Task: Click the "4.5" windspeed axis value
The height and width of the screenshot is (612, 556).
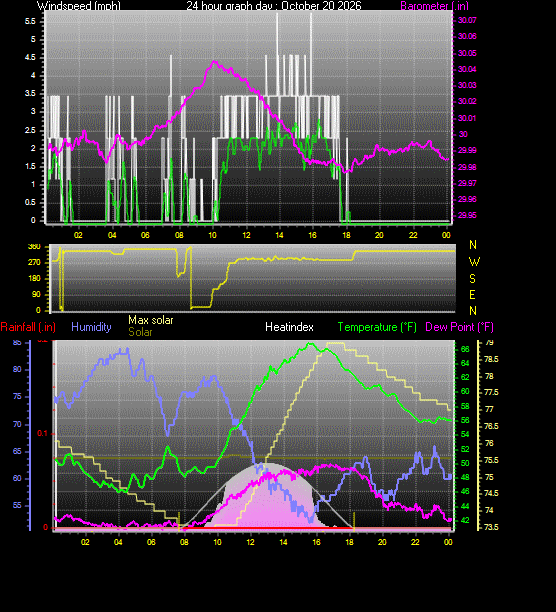Action: point(30,57)
